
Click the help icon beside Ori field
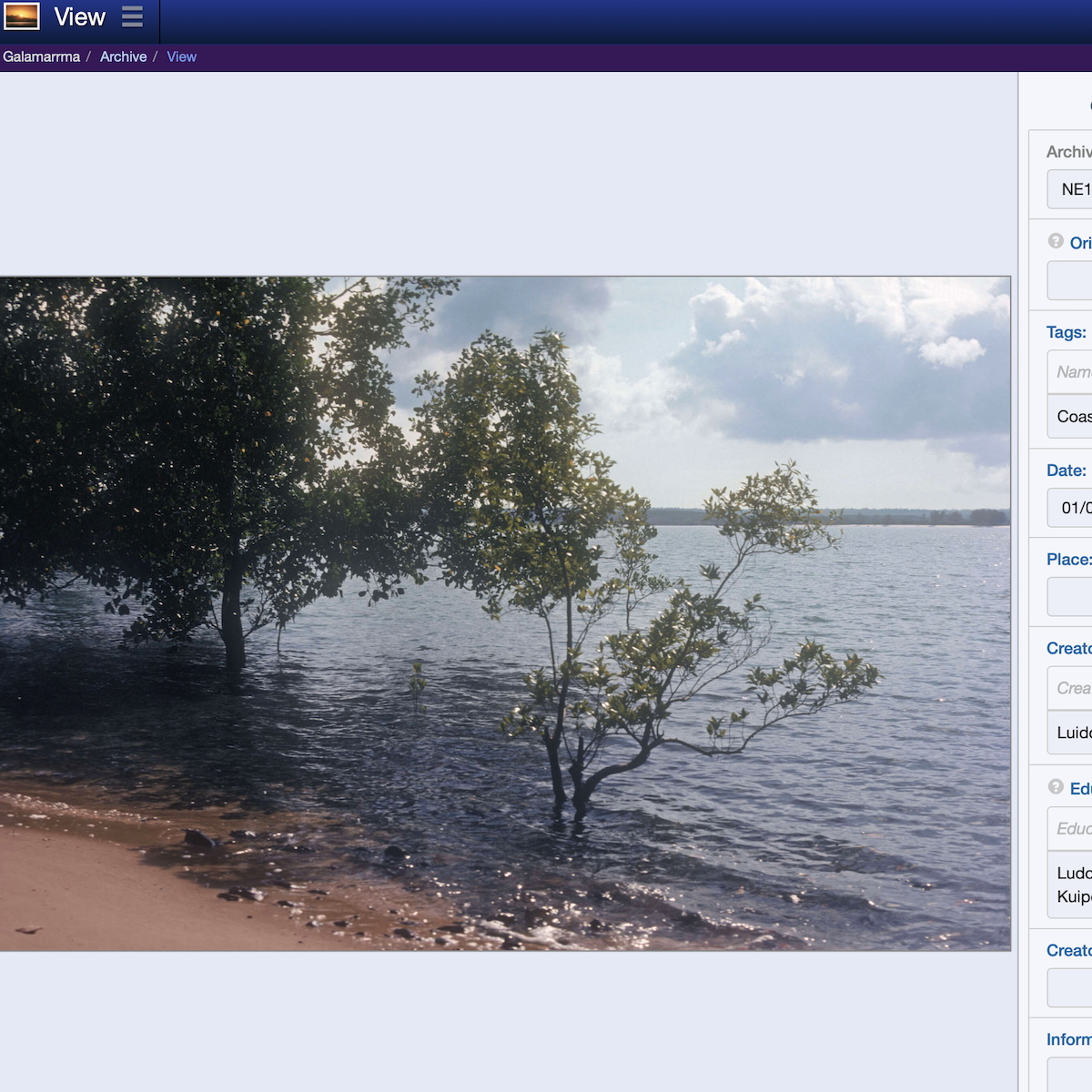tap(1056, 241)
